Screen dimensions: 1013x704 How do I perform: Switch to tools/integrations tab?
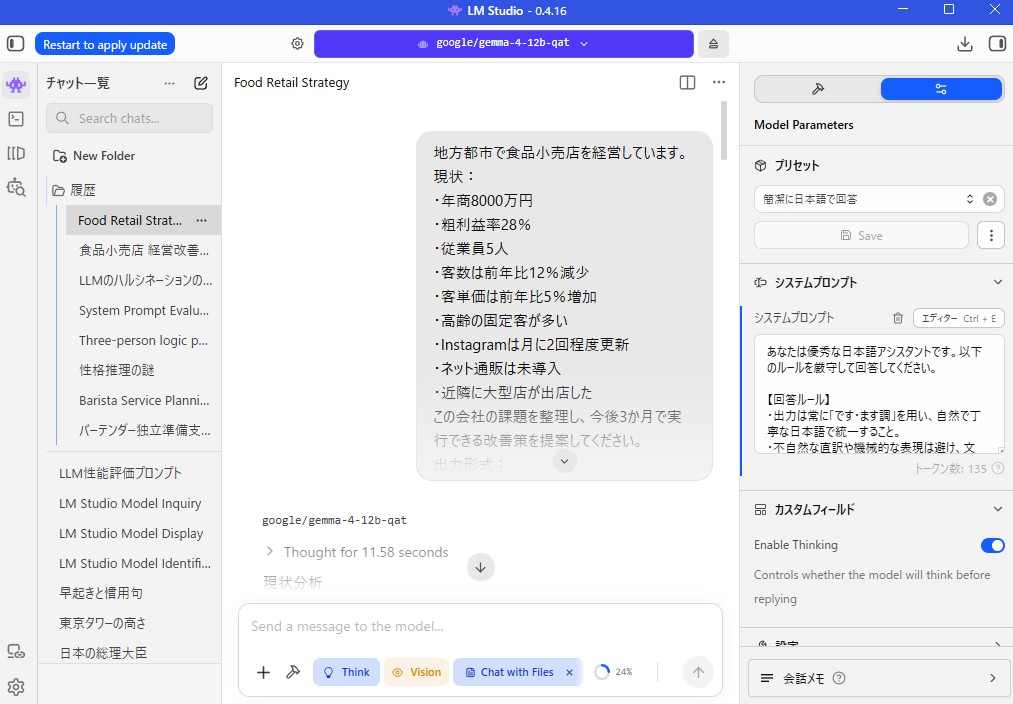point(818,89)
